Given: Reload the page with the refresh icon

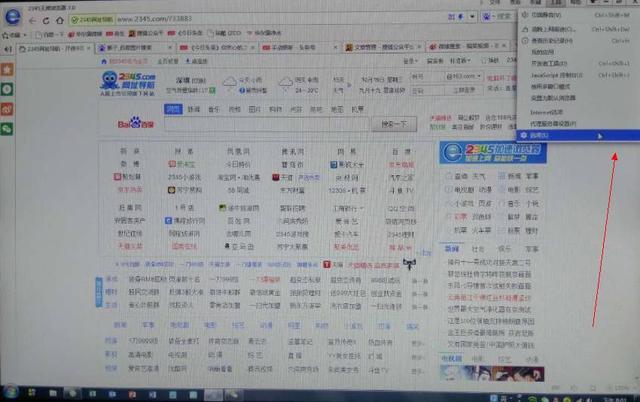Looking at the screenshot, I should pos(46,20).
